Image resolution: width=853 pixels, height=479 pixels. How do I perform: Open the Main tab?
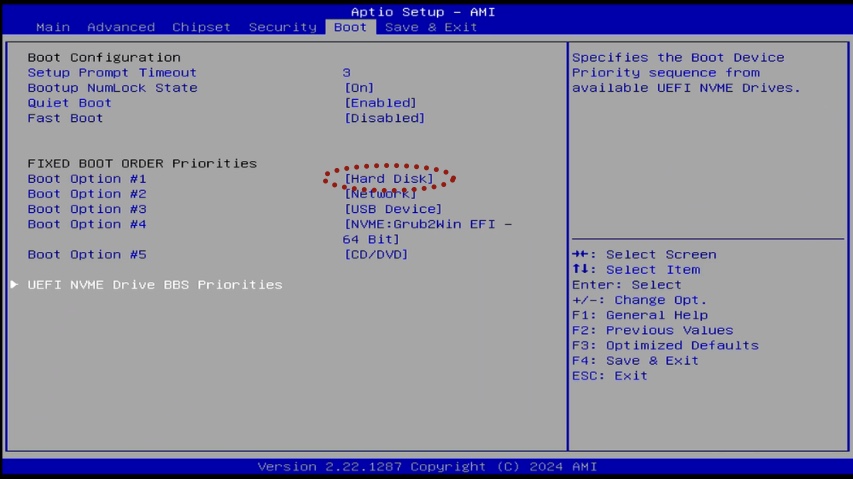tap(53, 27)
